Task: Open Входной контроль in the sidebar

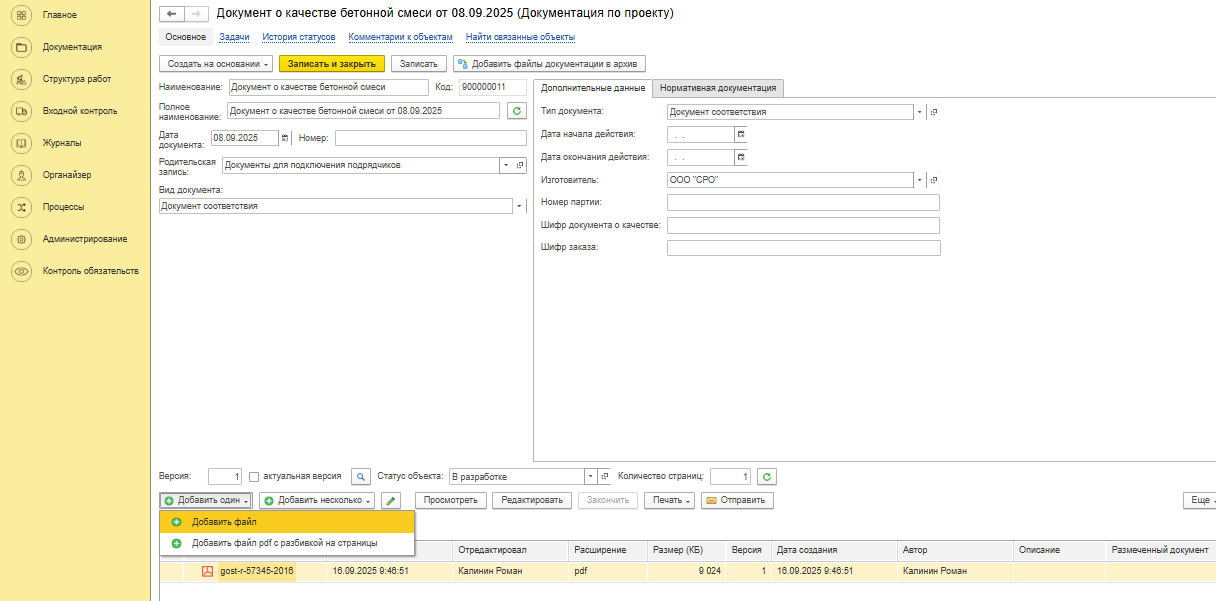Action: click(x=79, y=111)
